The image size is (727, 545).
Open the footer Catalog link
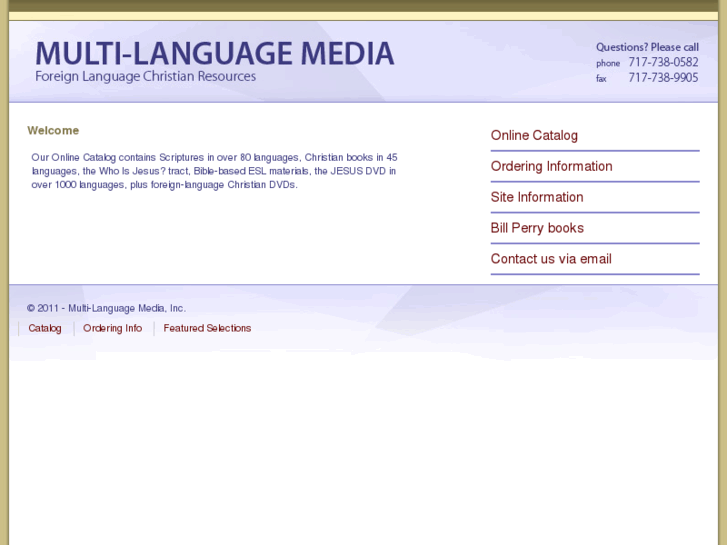point(45,328)
